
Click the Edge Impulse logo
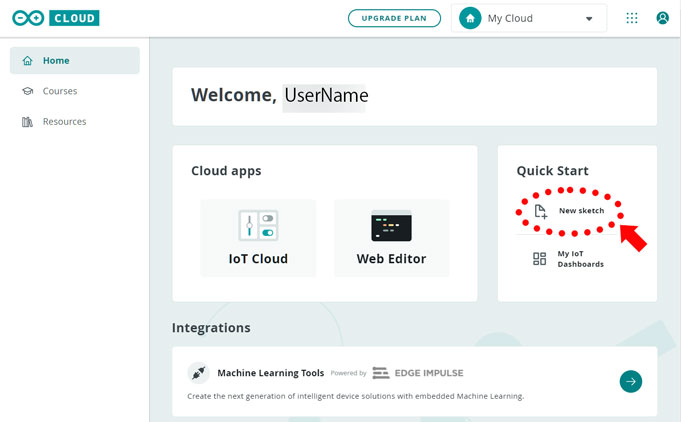(418, 373)
